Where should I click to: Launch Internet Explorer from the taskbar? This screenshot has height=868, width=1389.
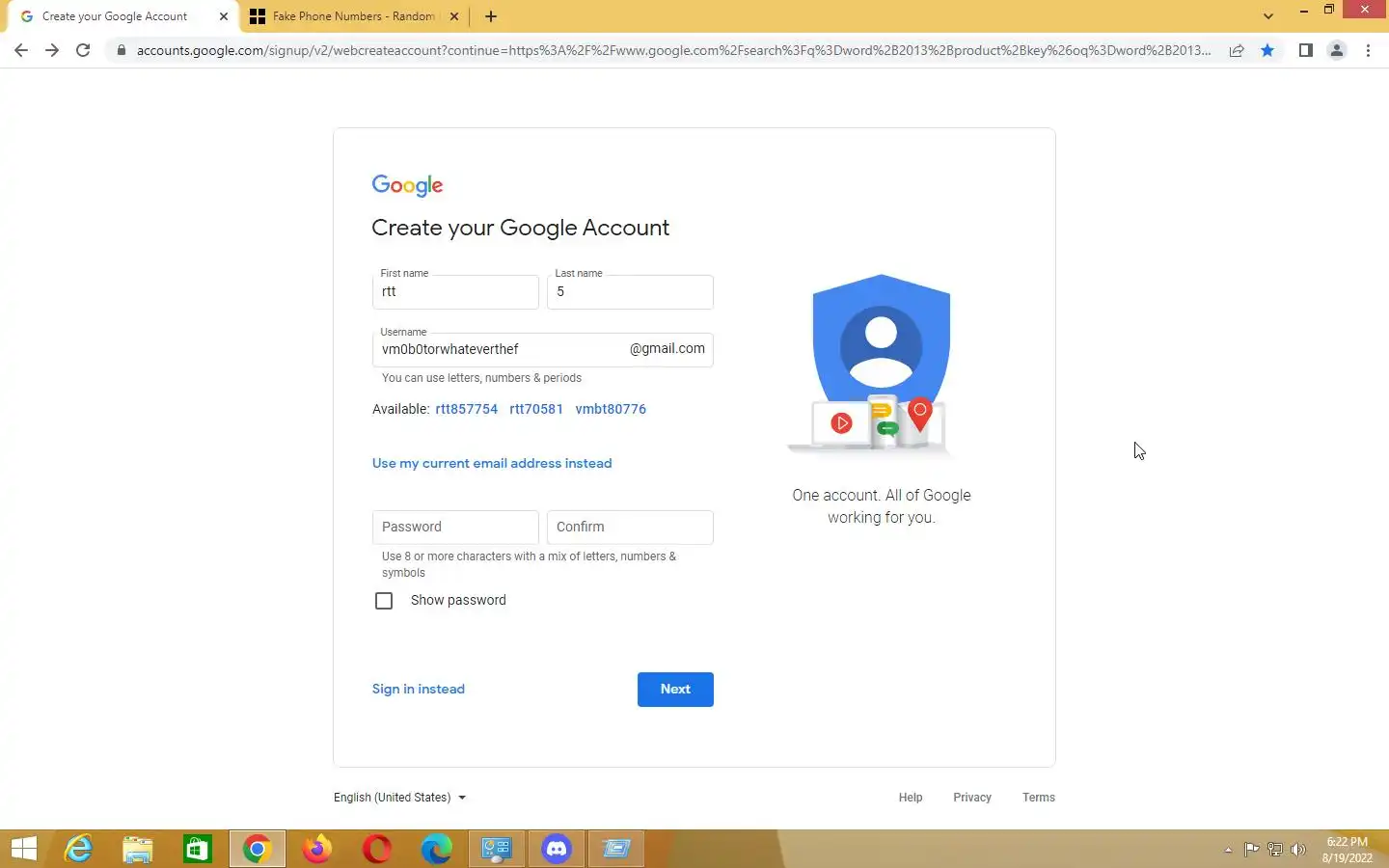coord(78,849)
